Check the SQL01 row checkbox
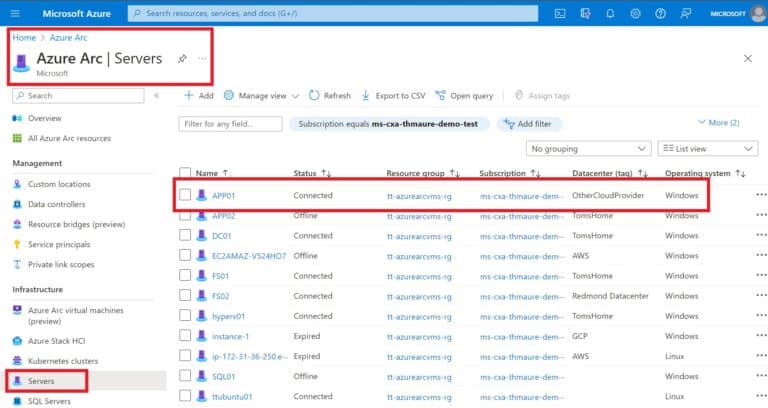Screen dimensions: 768x408 pos(185,376)
